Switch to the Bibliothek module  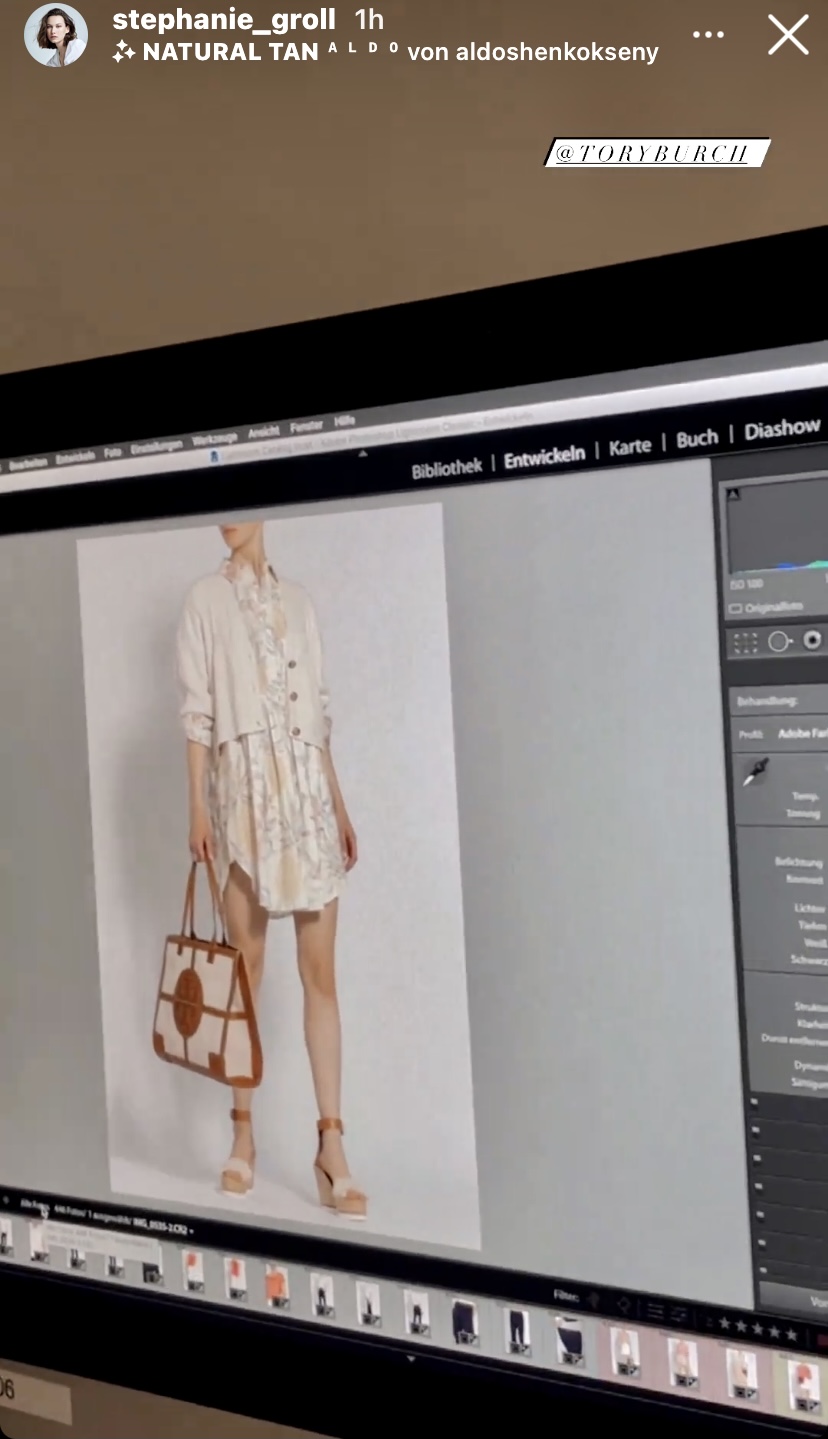click(447, 468)
